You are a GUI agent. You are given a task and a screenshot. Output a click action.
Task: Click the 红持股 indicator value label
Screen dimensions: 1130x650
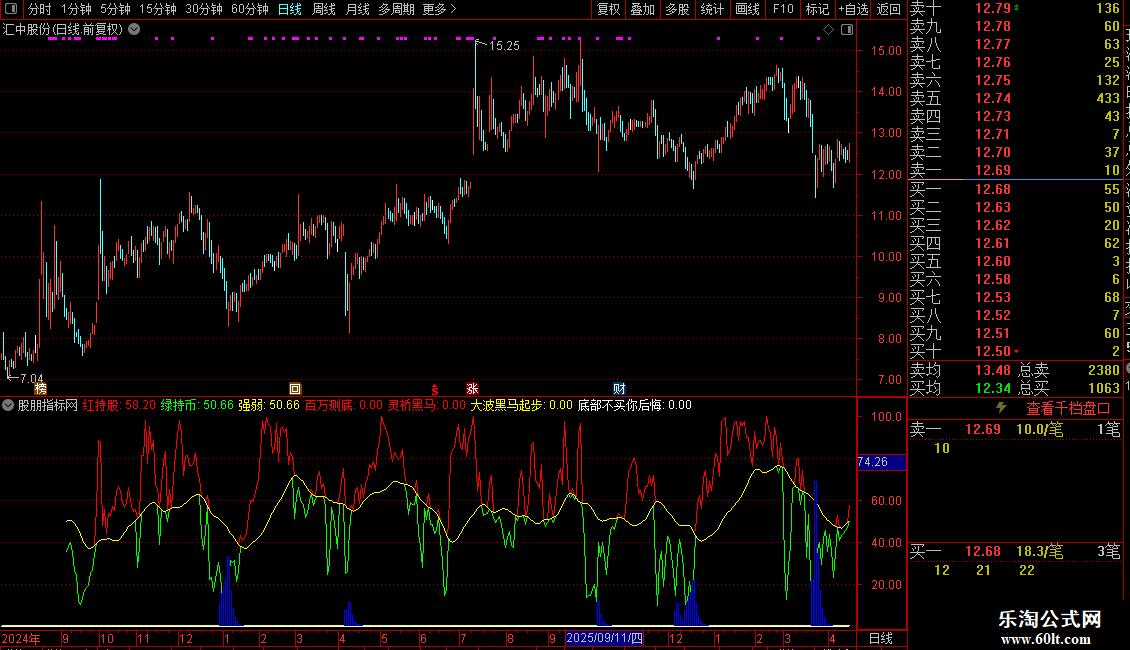pos(119,405)
